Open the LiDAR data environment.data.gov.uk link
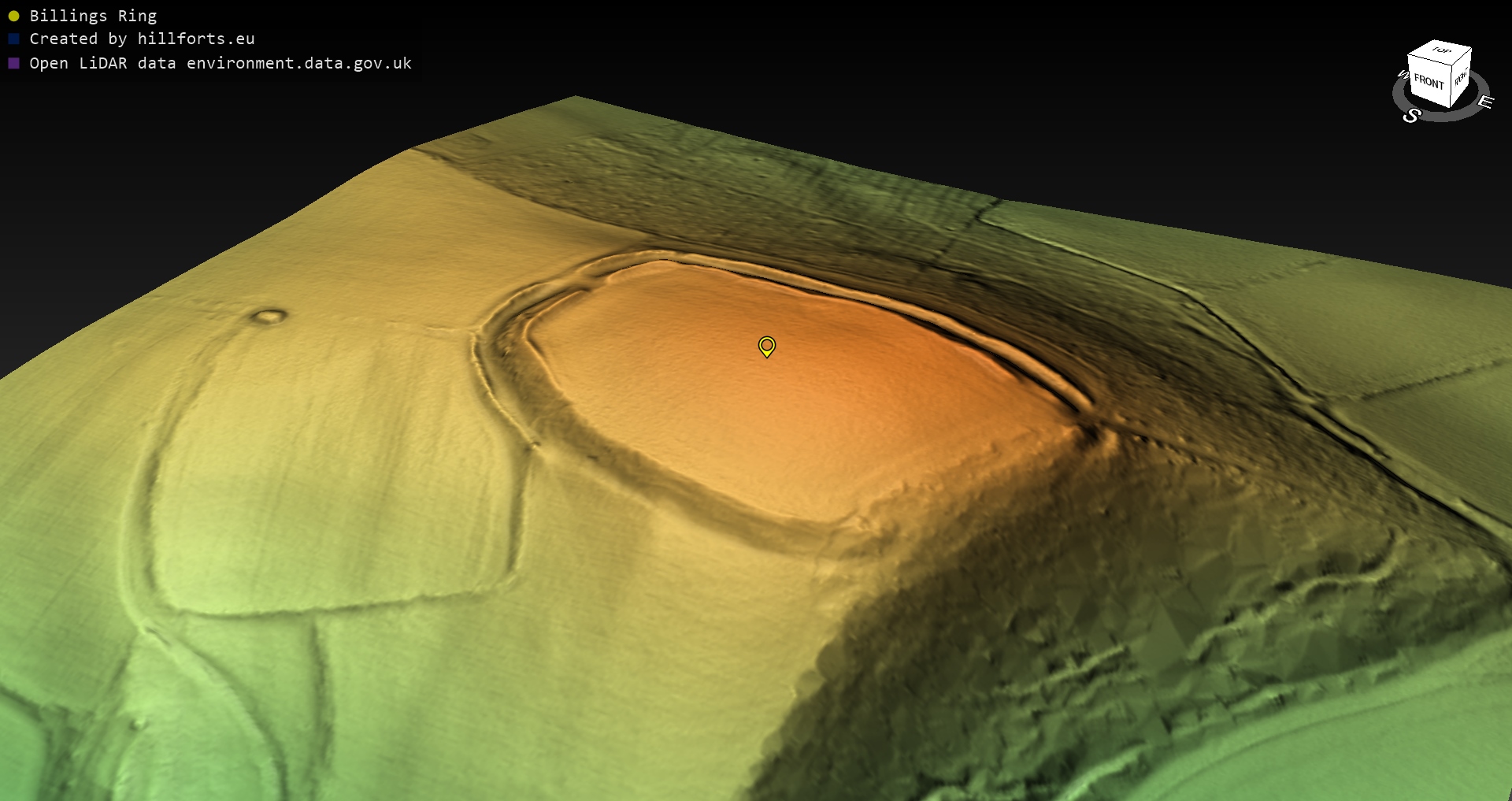Screen dimensions: 1512x801 click(x=220, y=63)
